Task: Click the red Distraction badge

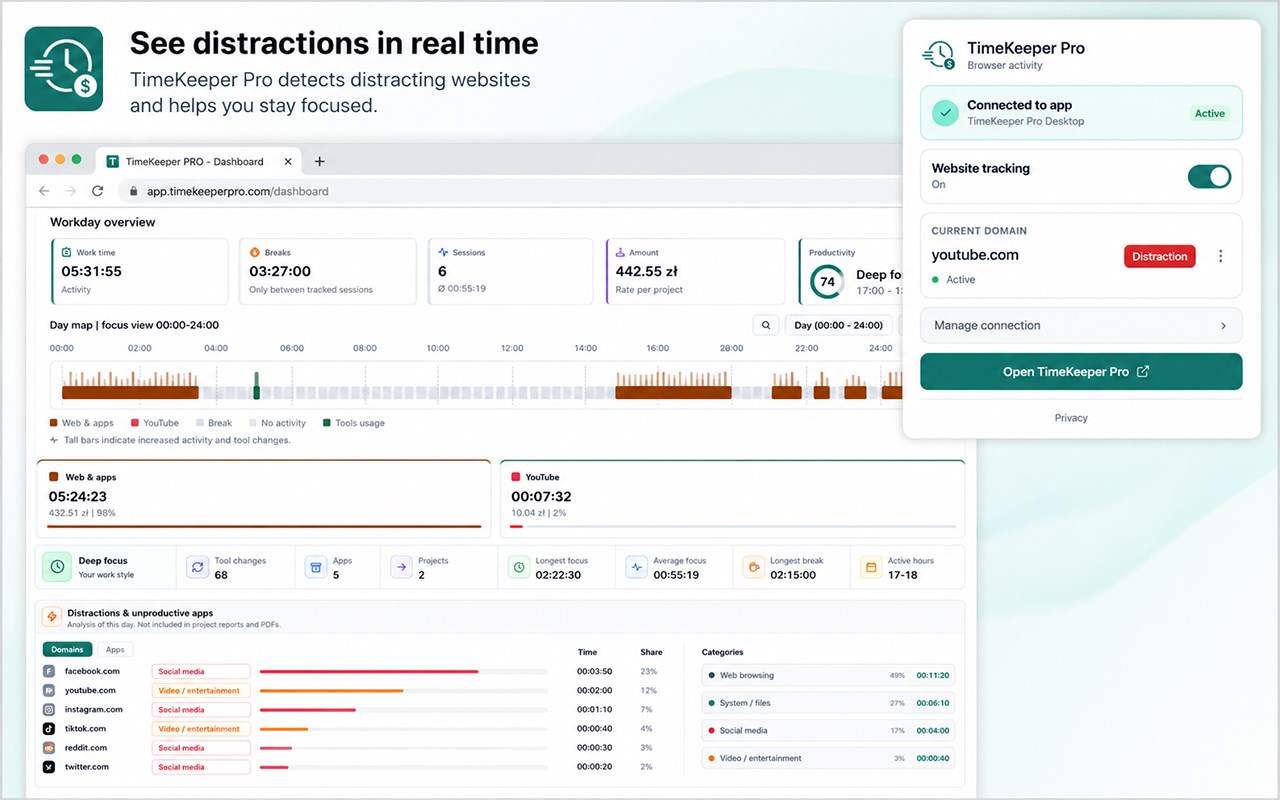Action: point(1160,257)
